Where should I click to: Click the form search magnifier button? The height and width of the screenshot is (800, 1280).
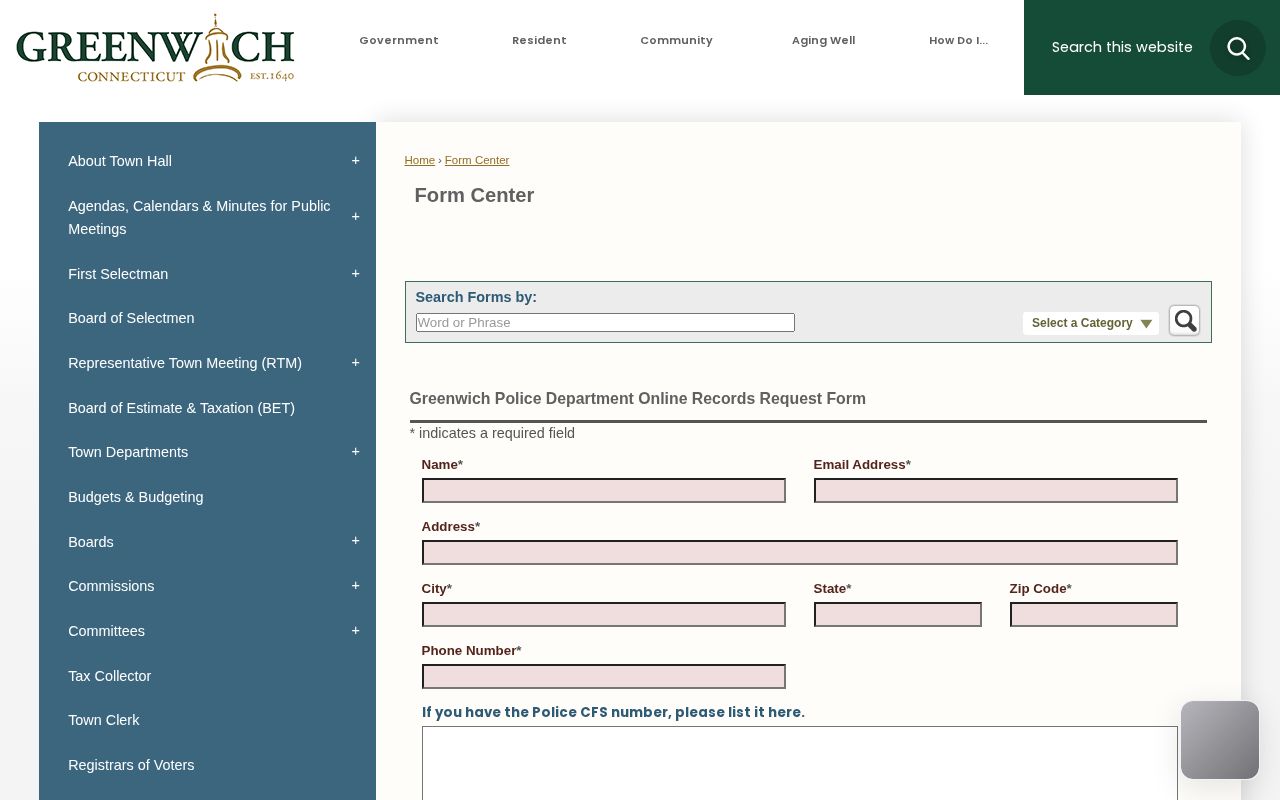point(1184,321)
